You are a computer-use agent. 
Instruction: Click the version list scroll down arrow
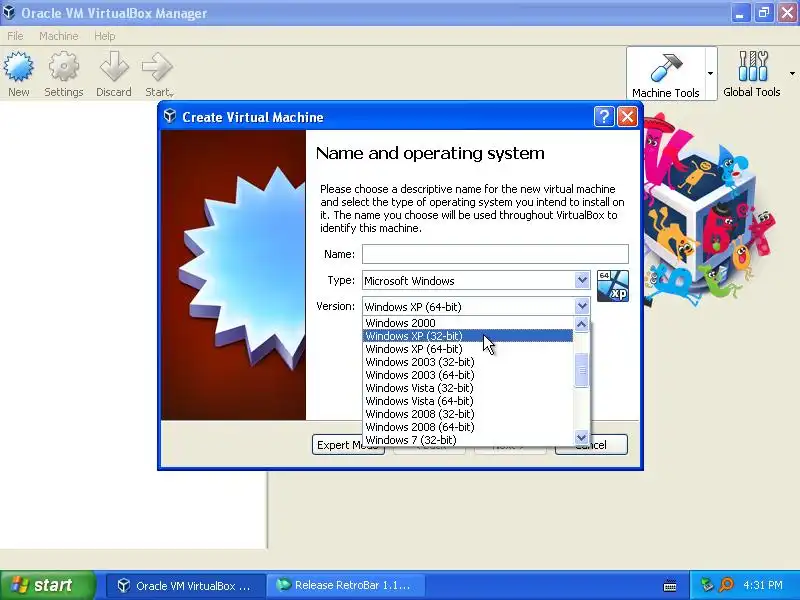tap(581, 437)
